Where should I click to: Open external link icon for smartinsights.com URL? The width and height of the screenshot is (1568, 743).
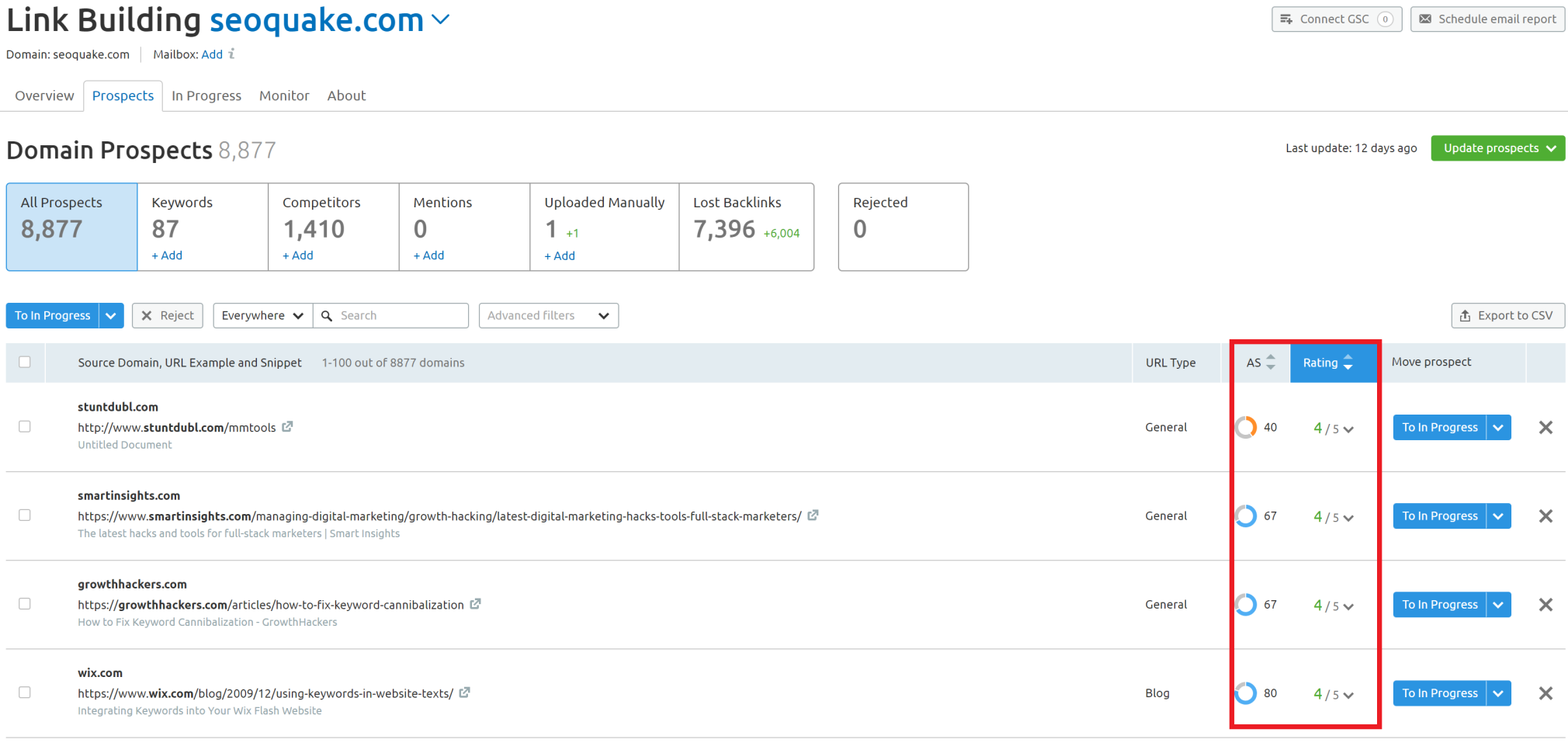(813, 516)
